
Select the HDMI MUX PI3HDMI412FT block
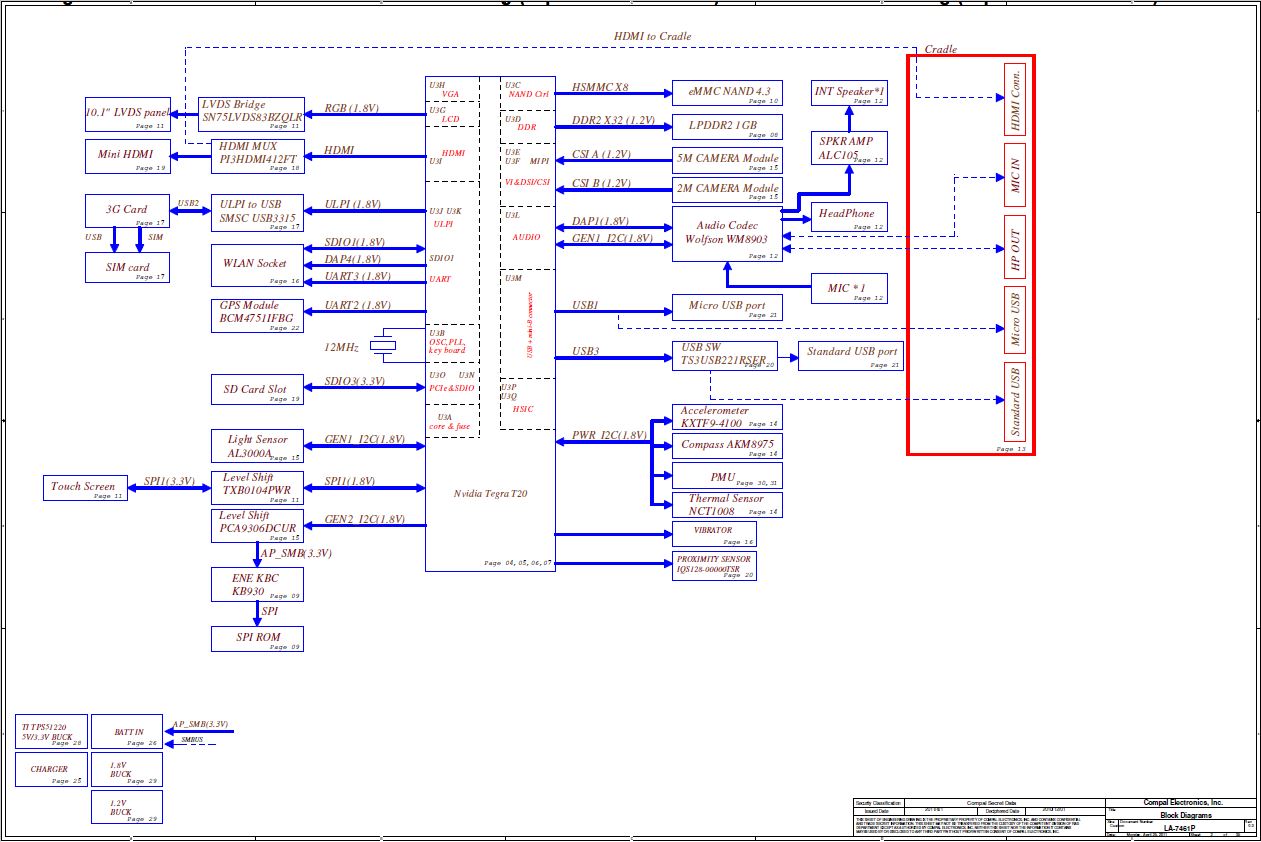257,156
